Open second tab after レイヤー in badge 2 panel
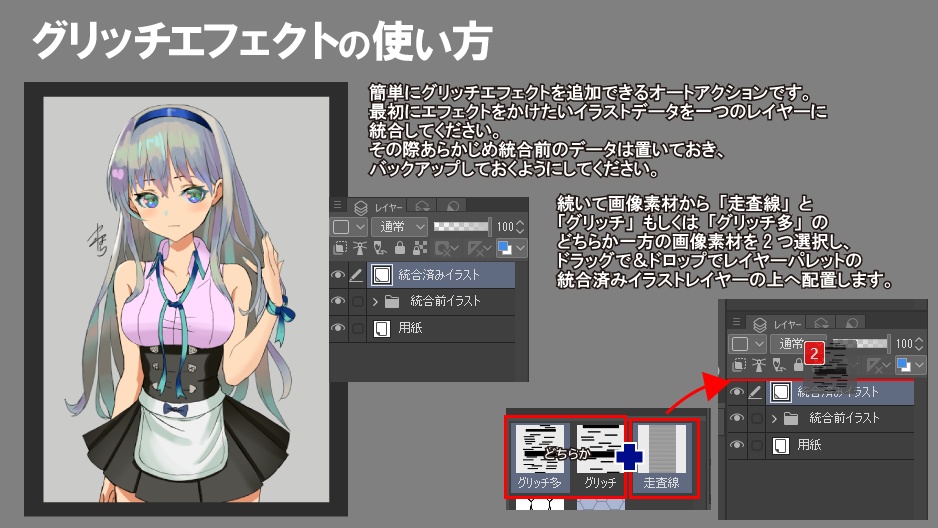This screenshot has height=528, width=938. click(x=821, y=324)
